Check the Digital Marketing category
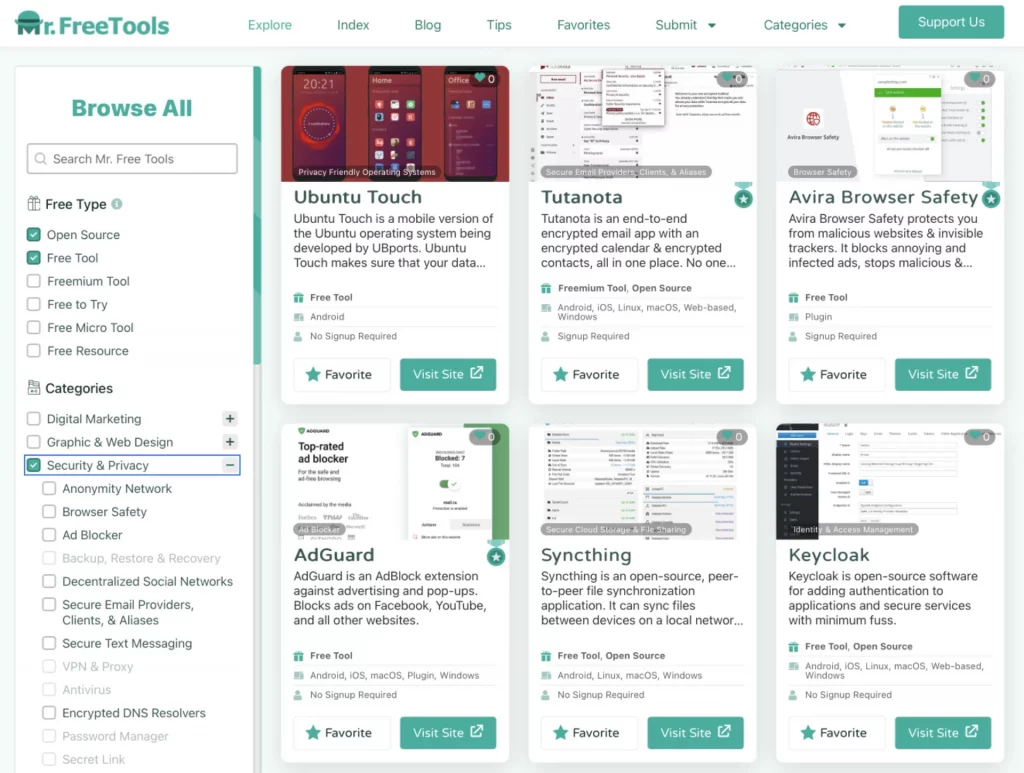Viewport: 1024px width, 773px height. click(33, 418)
